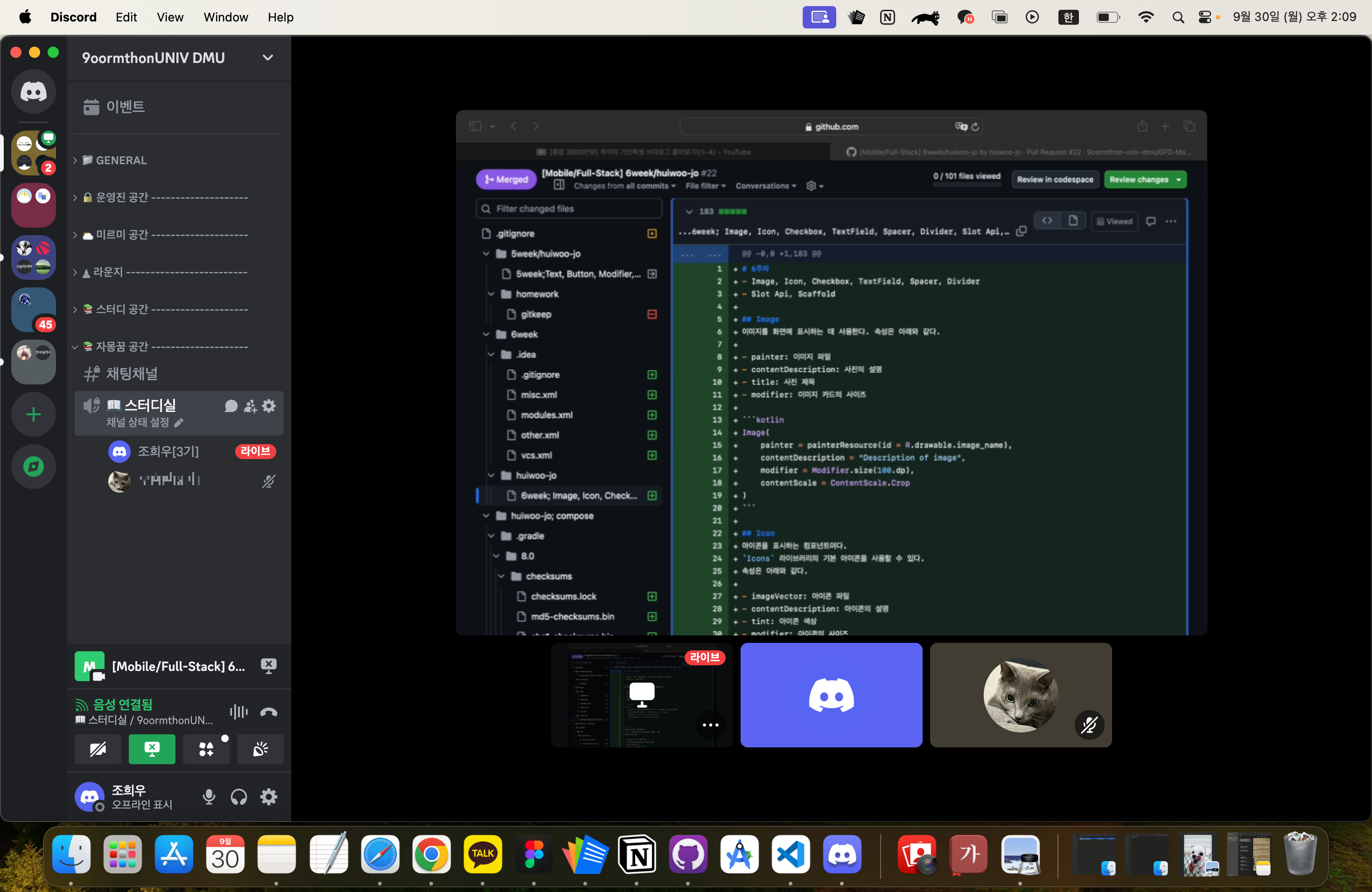The image size is (1372, 892).
Task: Deafen with the headphones icon
Action: [238, 797]
